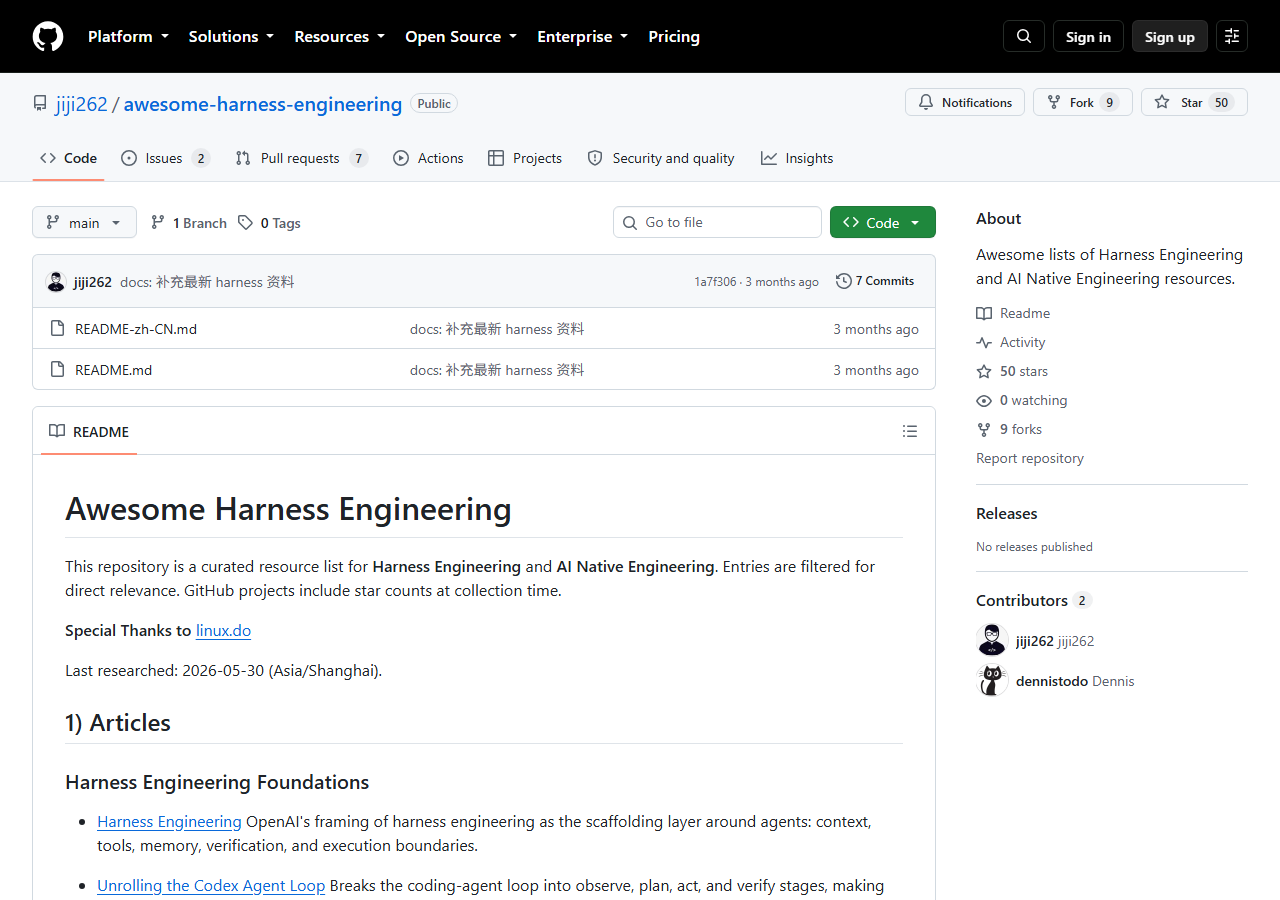Click the Sign in button
Viewport: 1280px width, 900px height.
pos(1088,36)
